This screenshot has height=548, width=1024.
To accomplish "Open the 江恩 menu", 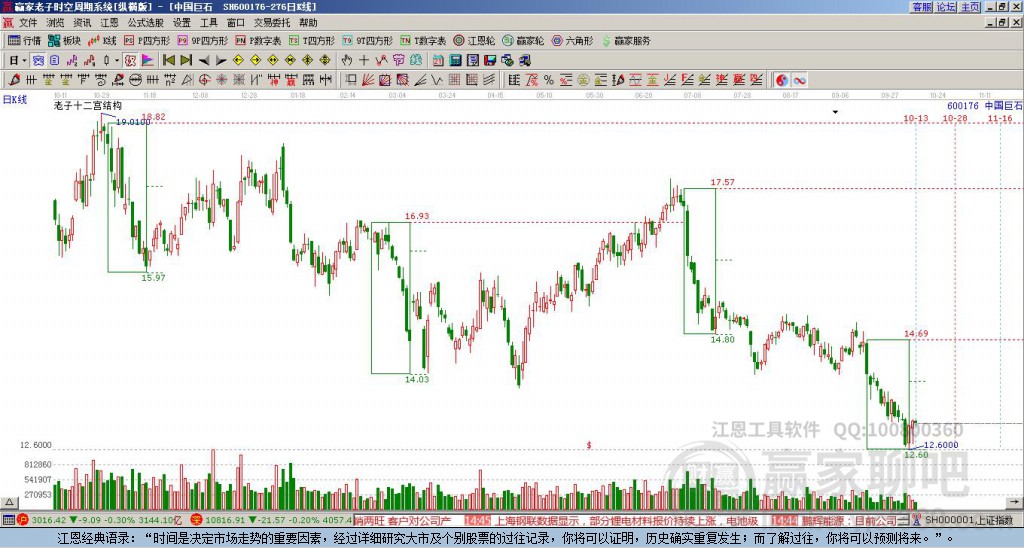I will (110, 23).
